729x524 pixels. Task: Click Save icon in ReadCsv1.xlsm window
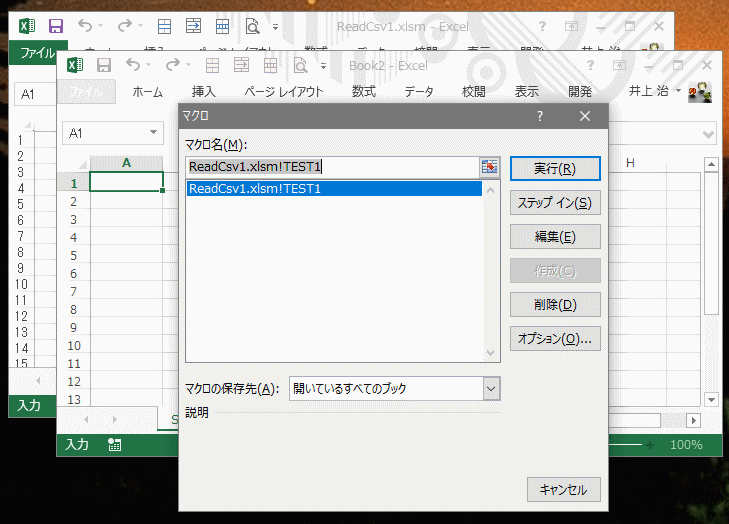56,26
